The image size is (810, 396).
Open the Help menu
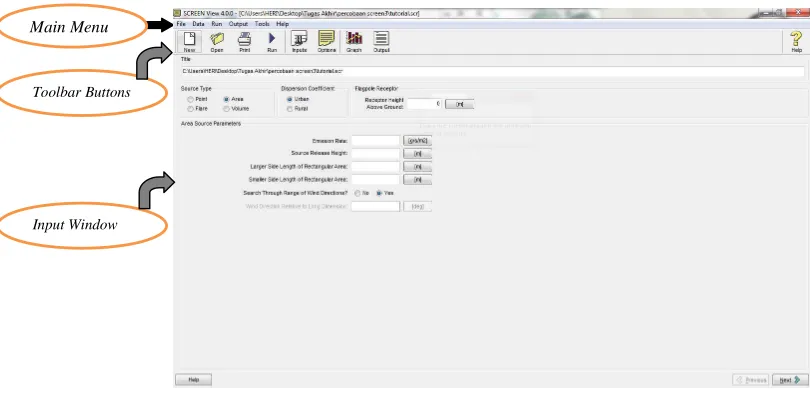[282, 24]
